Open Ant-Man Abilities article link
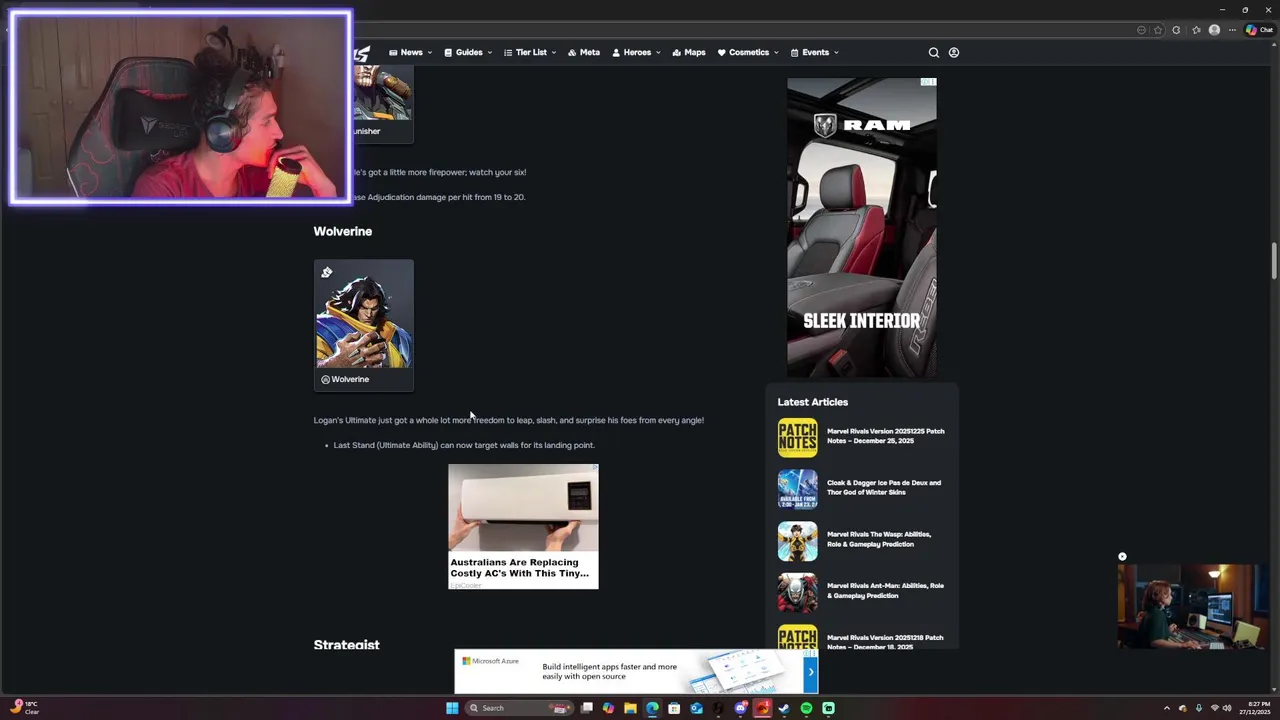The width and height of the screenshot is (1280, 720). pyautogui.click(x=885, y=590)
